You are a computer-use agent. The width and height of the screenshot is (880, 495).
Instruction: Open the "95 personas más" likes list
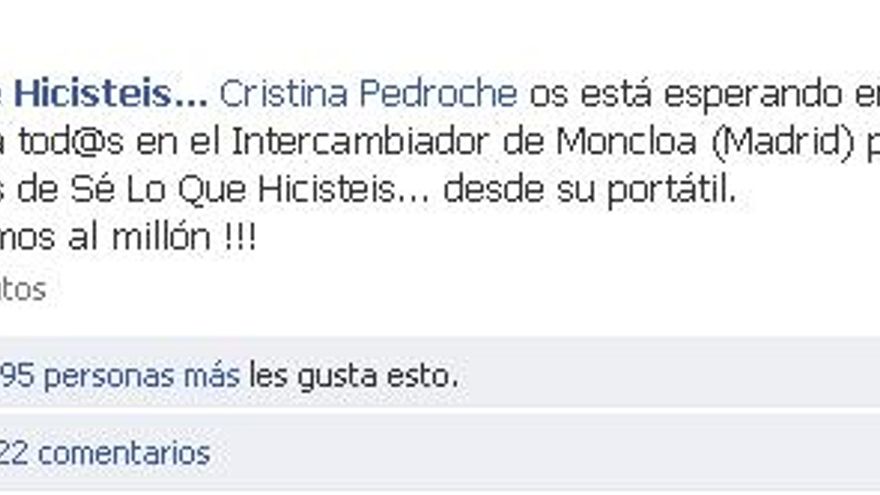120,375
